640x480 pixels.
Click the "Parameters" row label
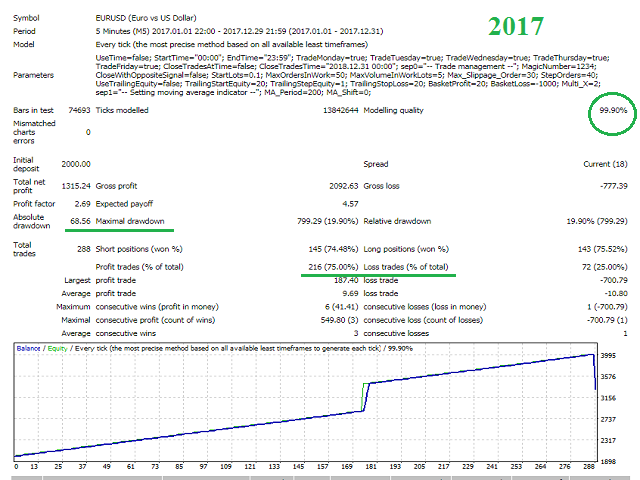33,75
